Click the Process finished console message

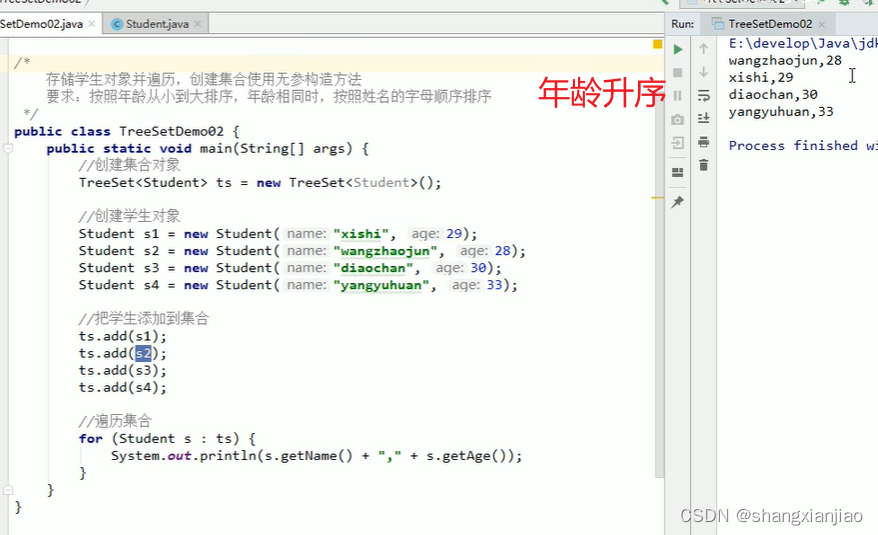[x=803, y=146]
